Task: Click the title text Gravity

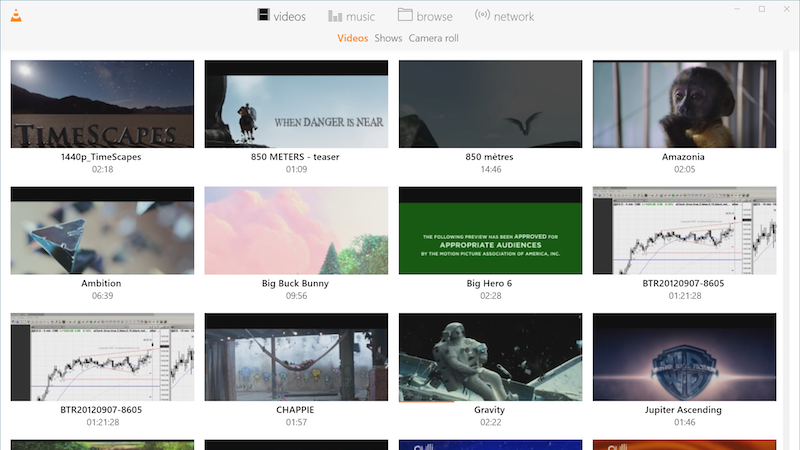Action: point(489,410)
